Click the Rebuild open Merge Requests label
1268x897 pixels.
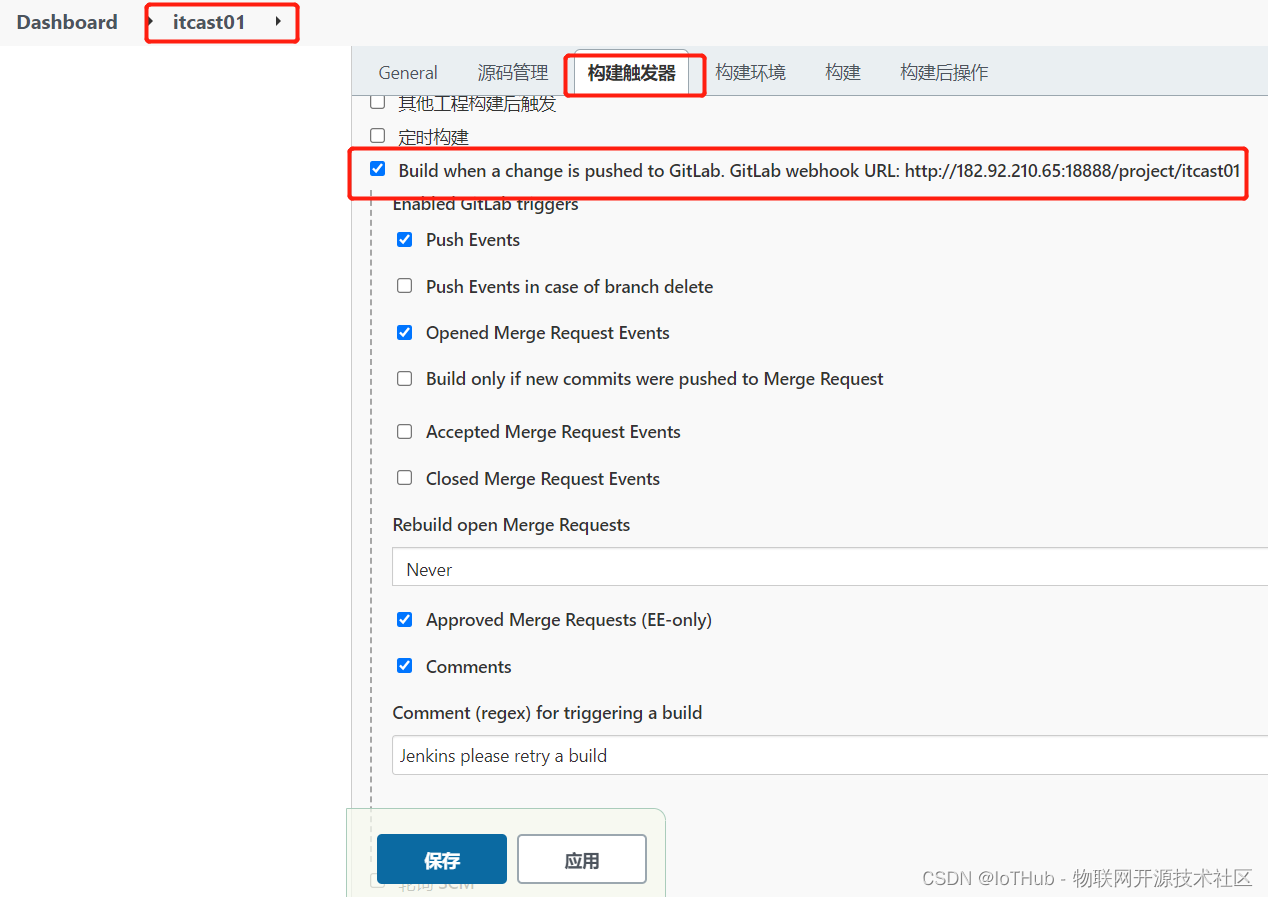pos(511,525)
